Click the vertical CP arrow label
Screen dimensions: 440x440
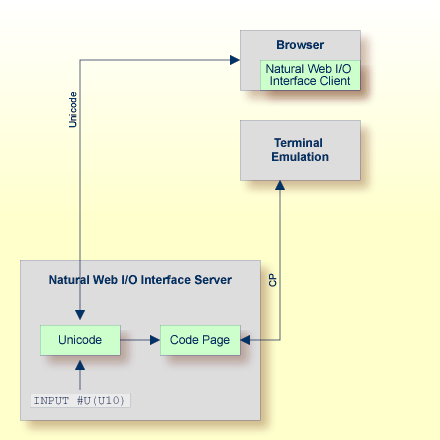(x=273, y=280)
